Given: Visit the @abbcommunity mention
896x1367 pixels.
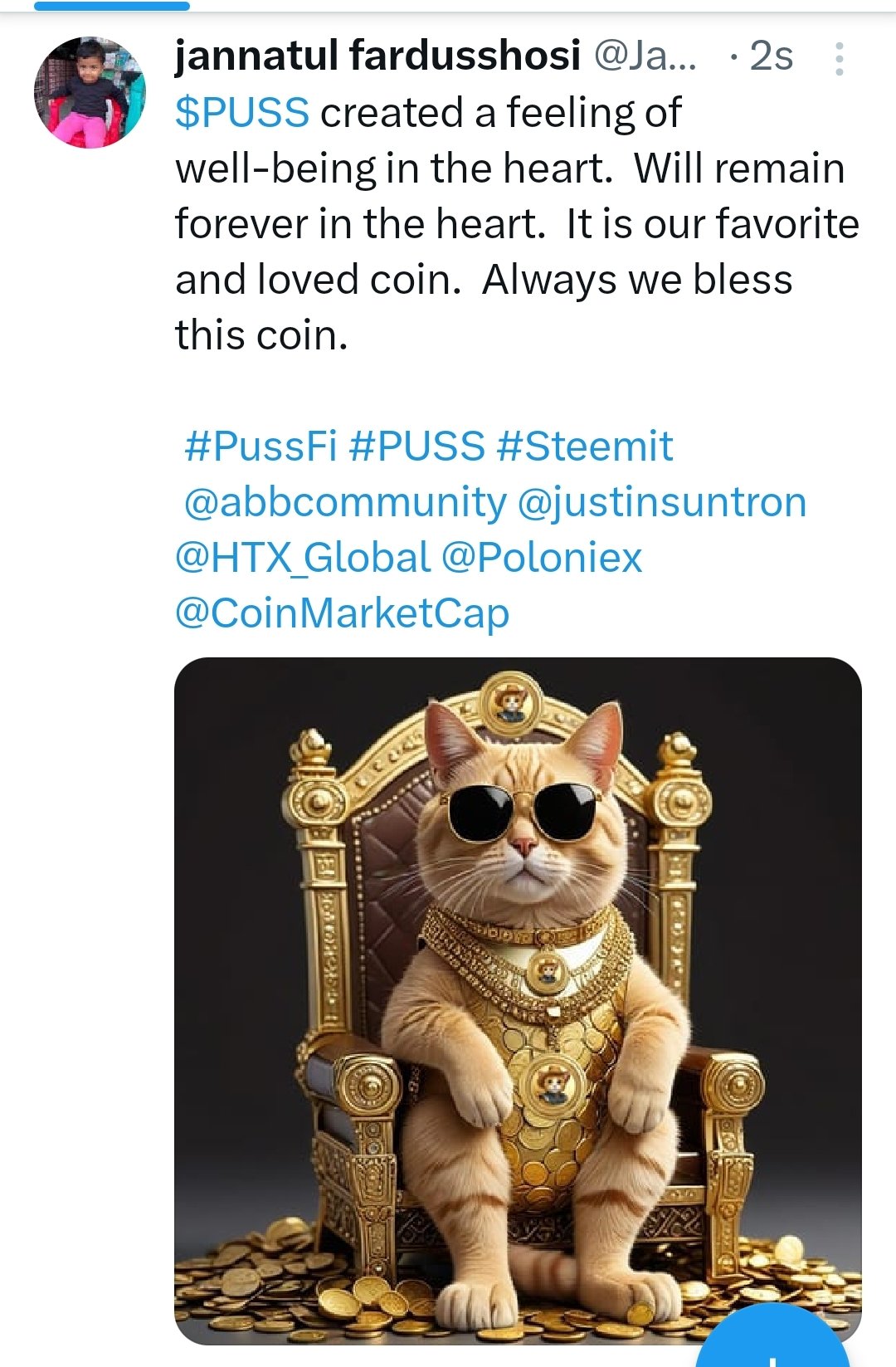Looking at the screenshot, I should (x=344, y=502).
